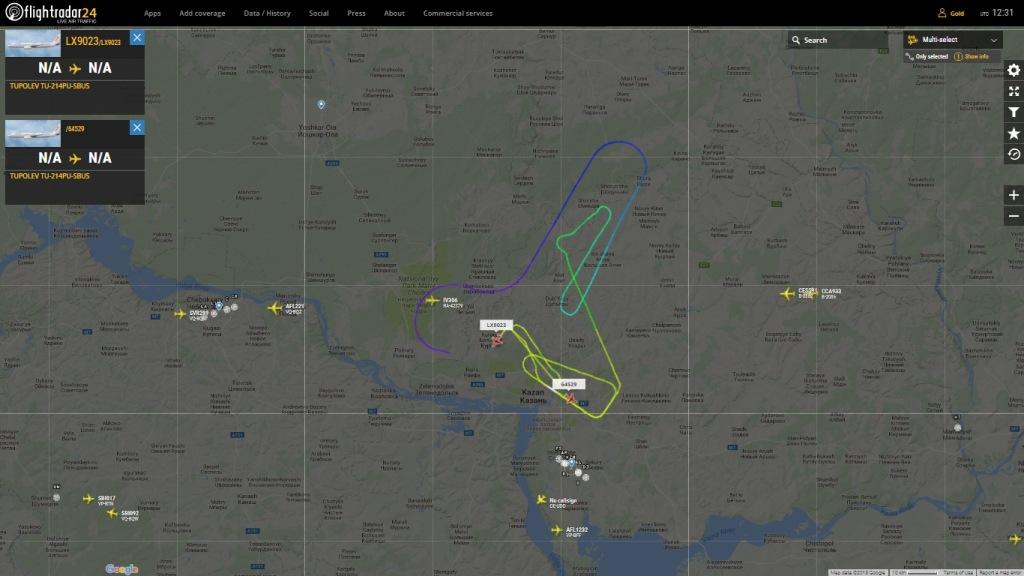The width and height of the screenshot is (1024, 576).
Task: Open bookmarks star icon
Action: [x=1014, y=133]
